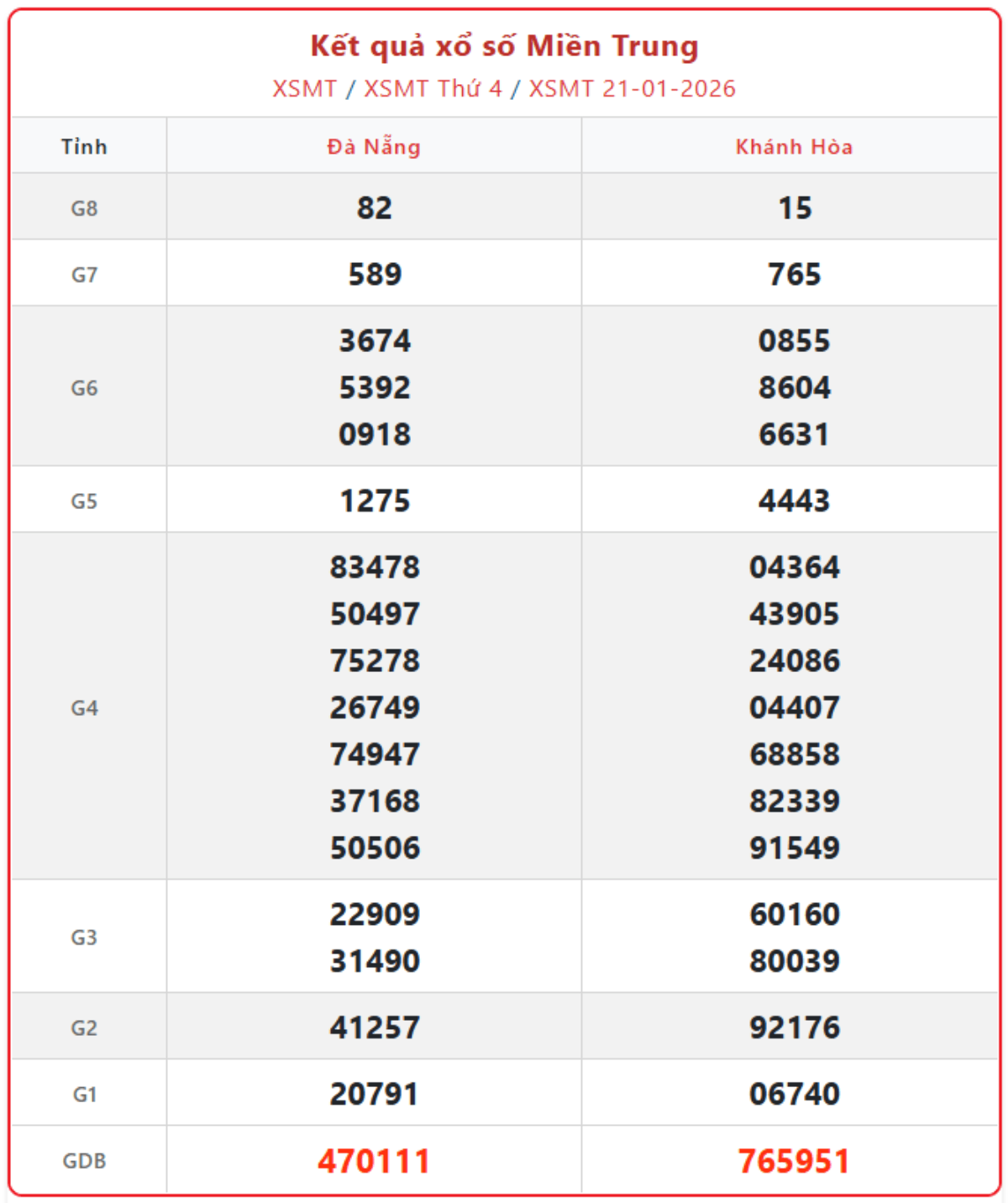
Task: Click the Khánh Hòa column header
Action: click(x=794, y=147)
